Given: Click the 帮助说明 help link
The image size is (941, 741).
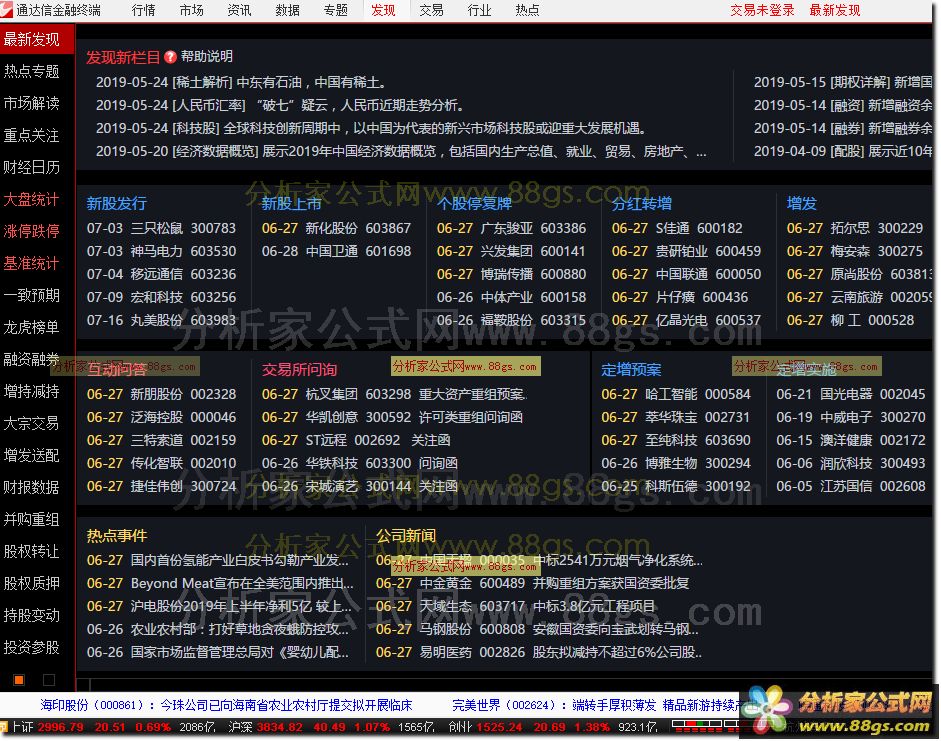Looking at the screenshot, I should pyautogui.click(x=207, y=56).
